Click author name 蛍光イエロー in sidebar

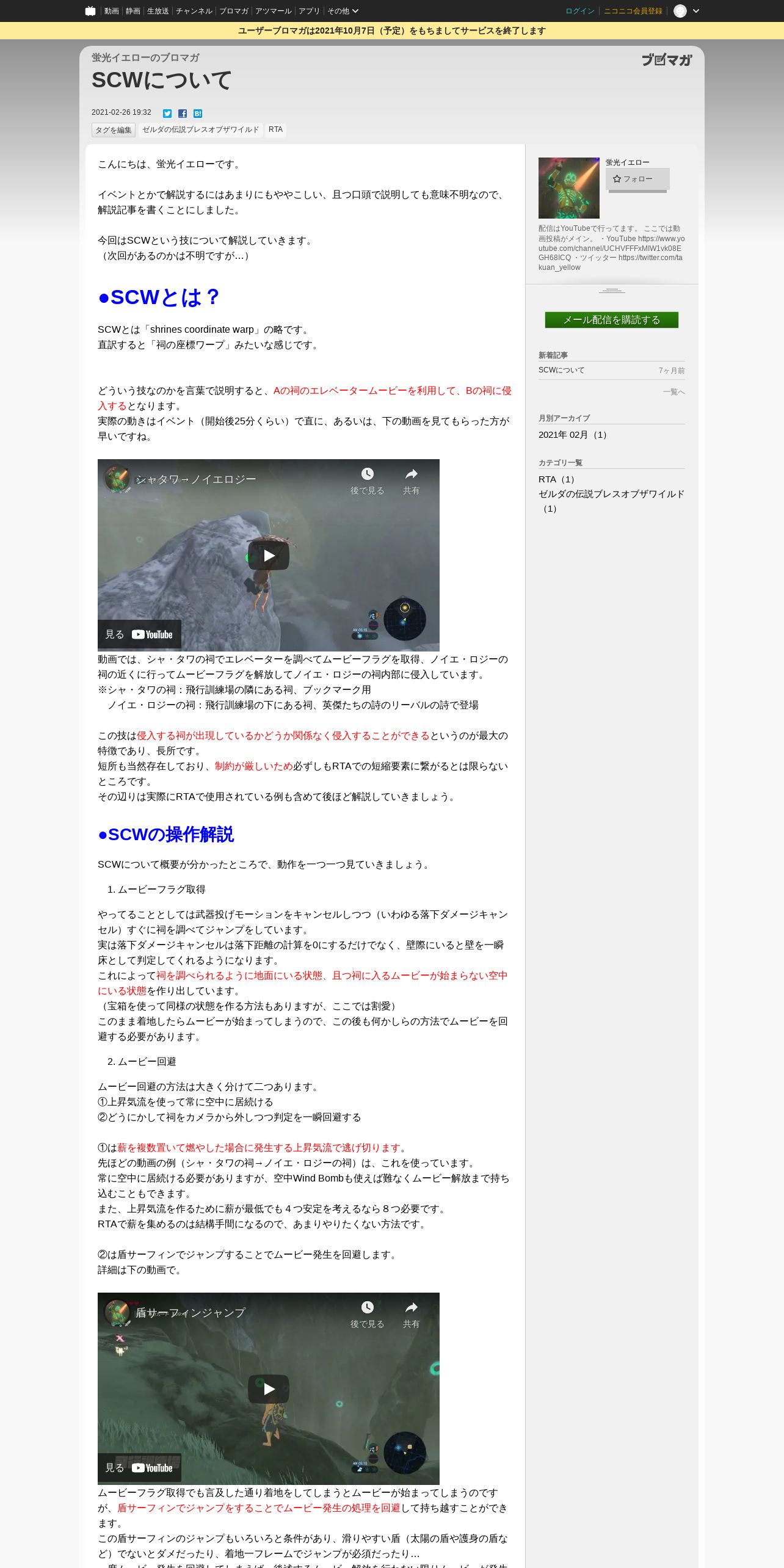pyautogui.click(x=628, y=162)
